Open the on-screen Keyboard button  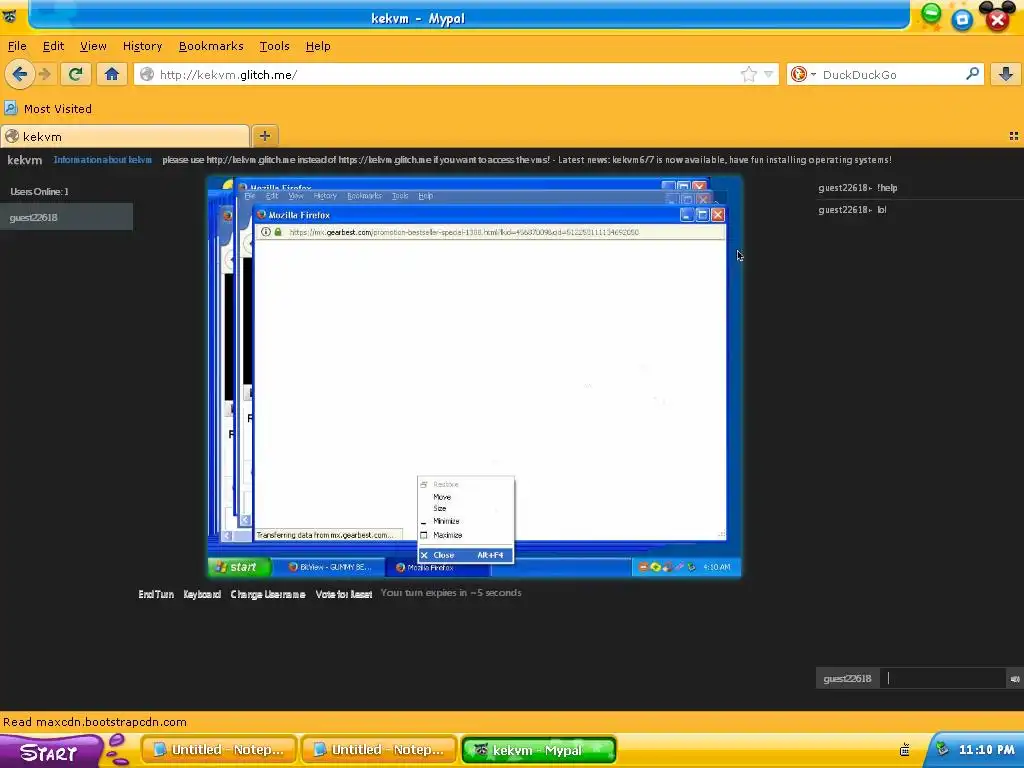click(202, 594)
